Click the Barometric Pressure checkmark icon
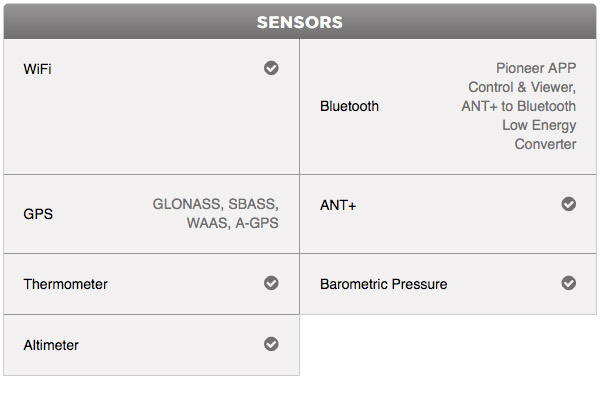This screenshot has width=600, height=405. 569,283
